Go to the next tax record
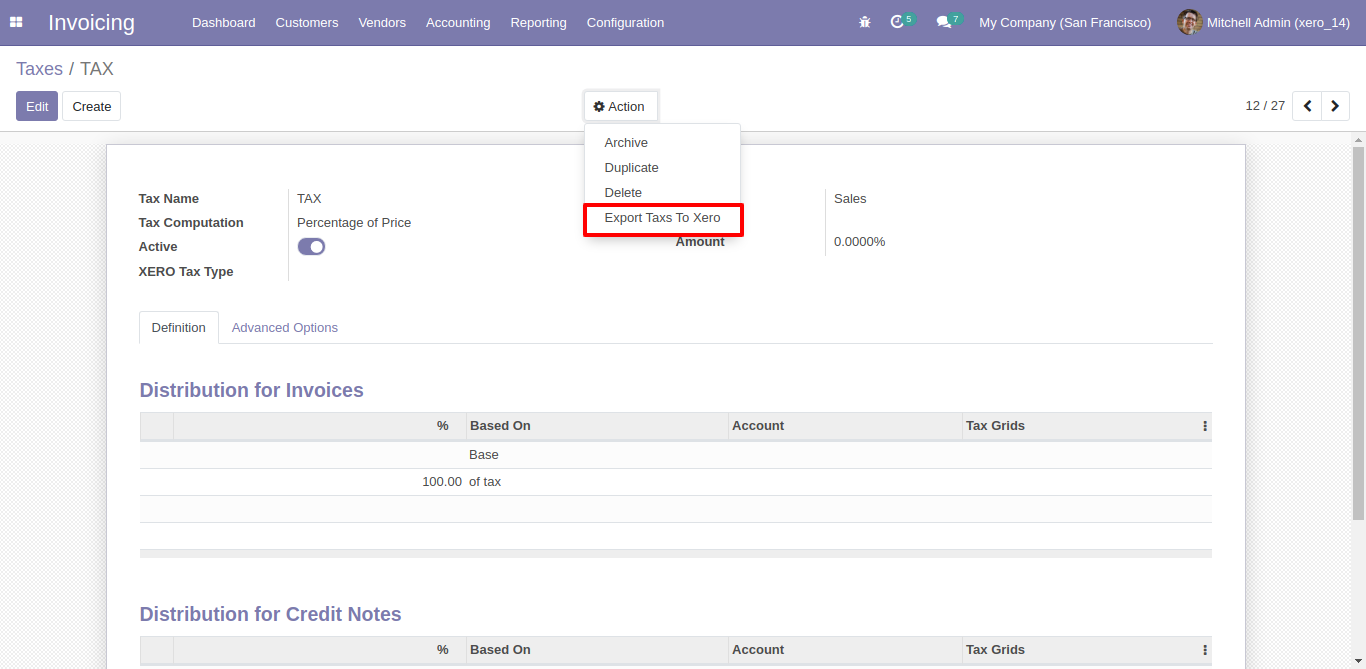This screenshot has height=669, width=1366. tap(1335, 106)
